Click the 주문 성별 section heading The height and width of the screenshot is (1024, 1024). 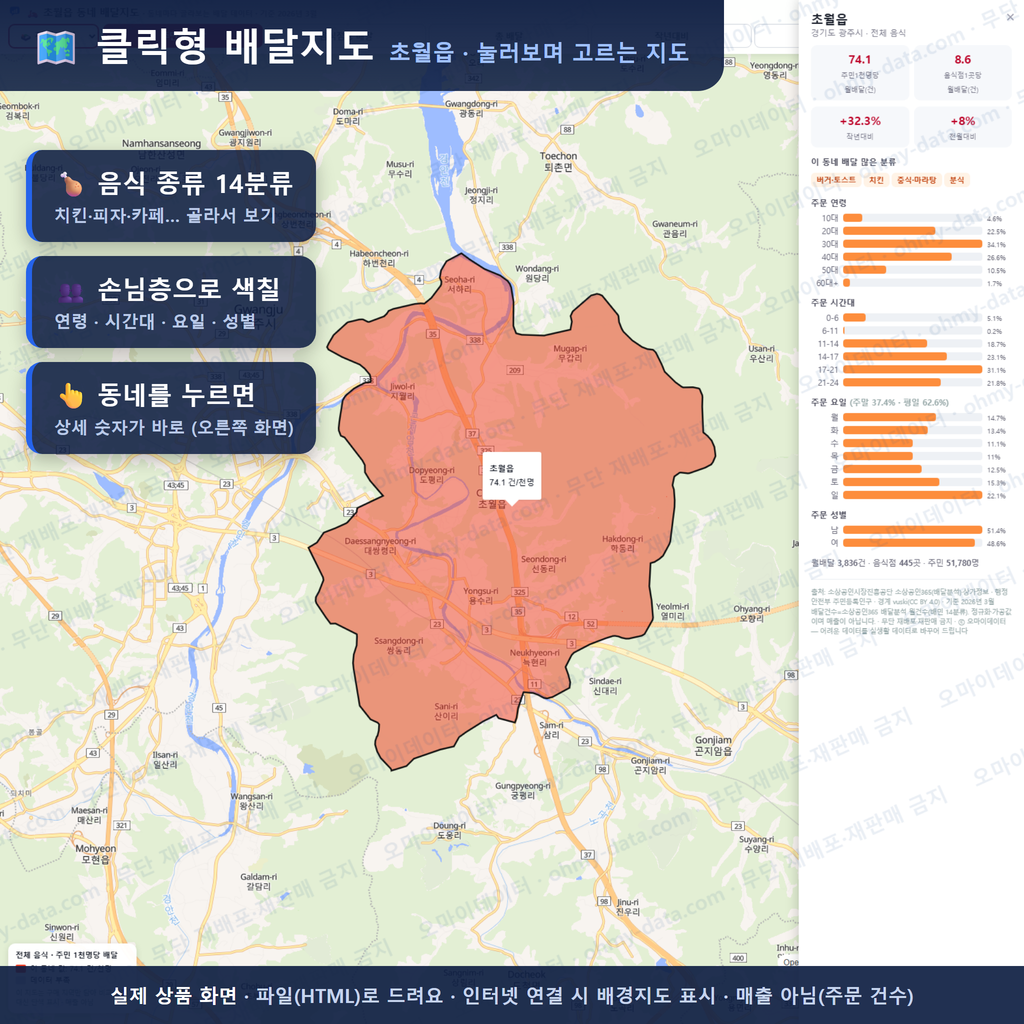(x=829, y=515)
